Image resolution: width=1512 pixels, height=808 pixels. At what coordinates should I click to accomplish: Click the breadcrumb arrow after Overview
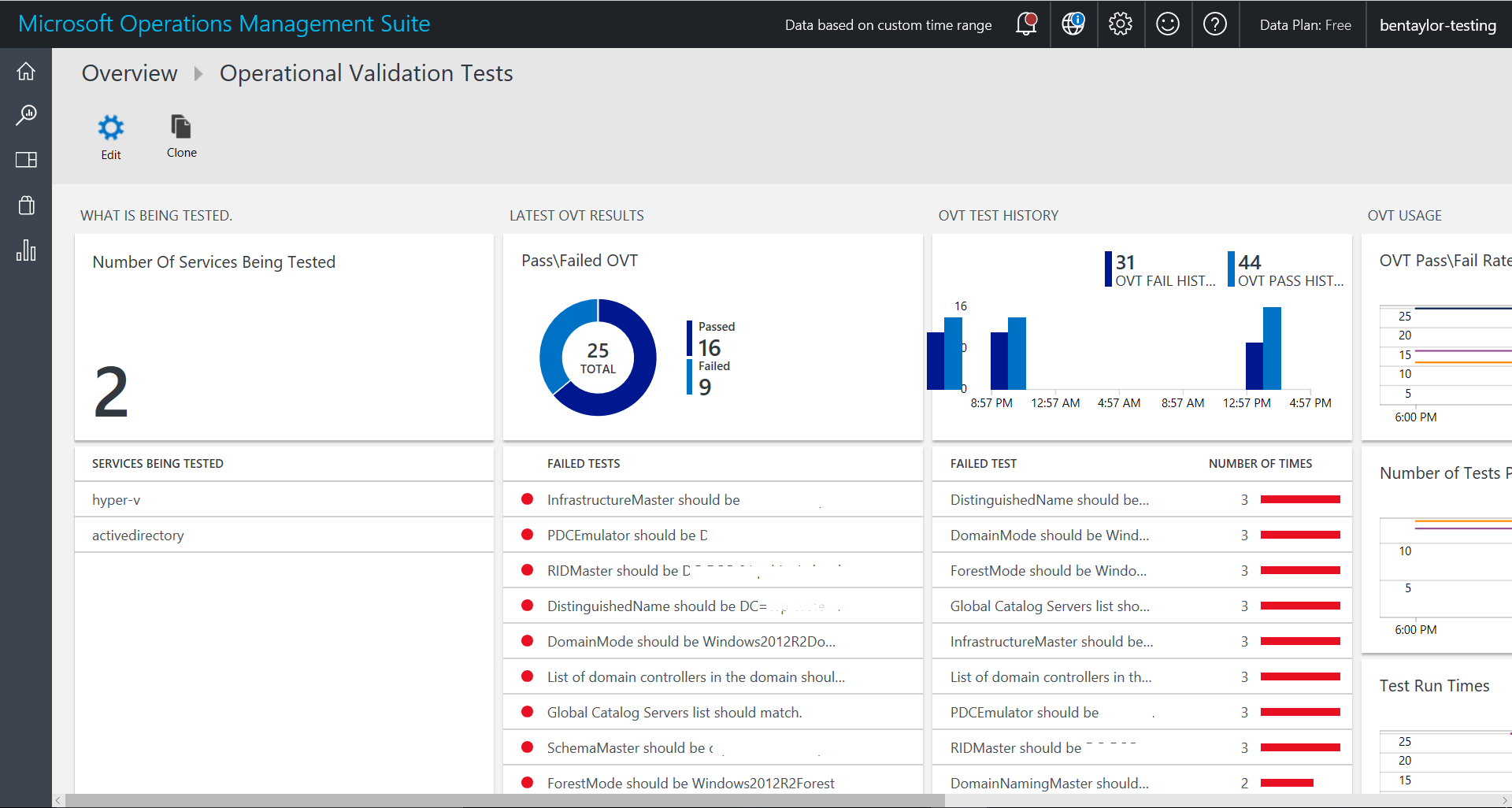tap(198, 74)
